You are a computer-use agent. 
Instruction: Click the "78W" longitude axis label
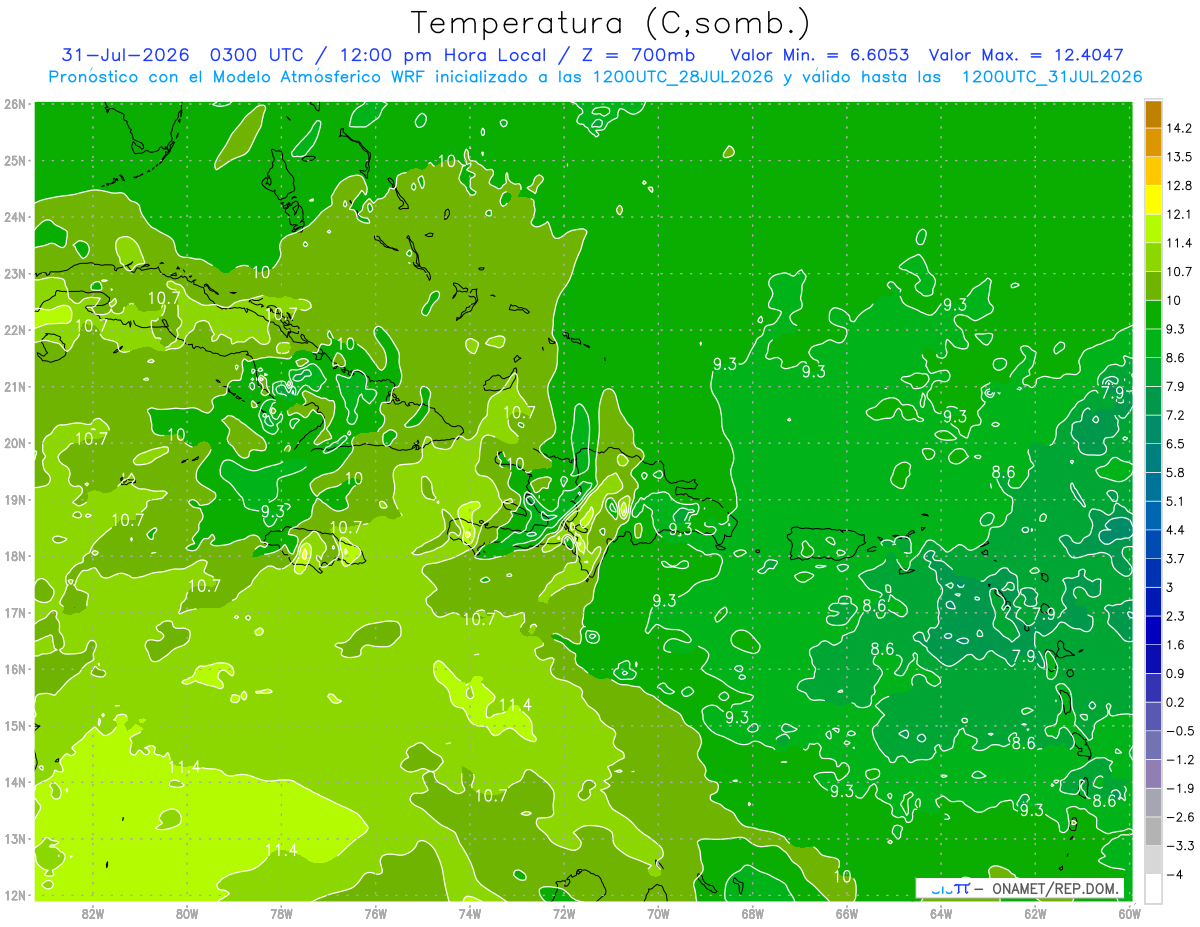[281, 912]
